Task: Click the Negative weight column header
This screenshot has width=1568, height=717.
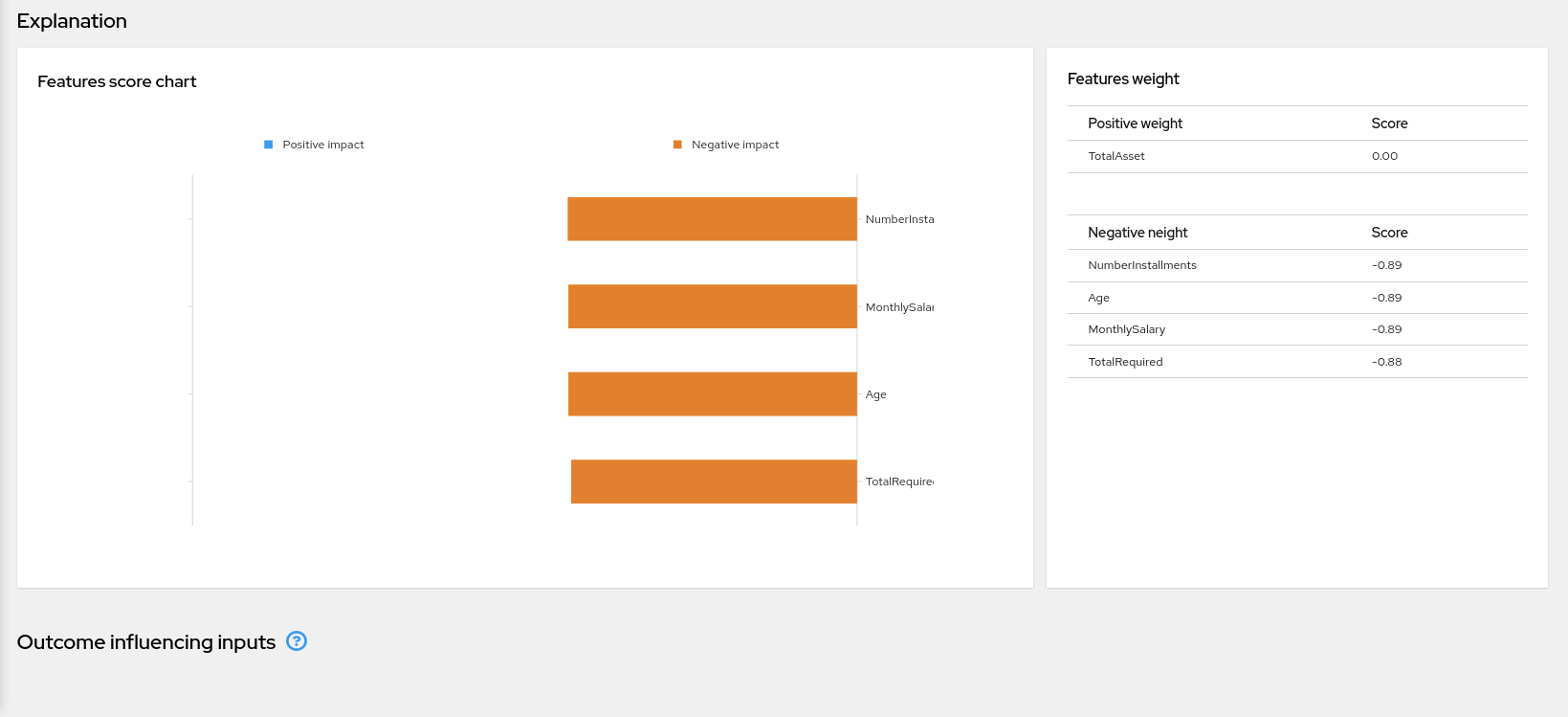Action: pos(1137,233)
